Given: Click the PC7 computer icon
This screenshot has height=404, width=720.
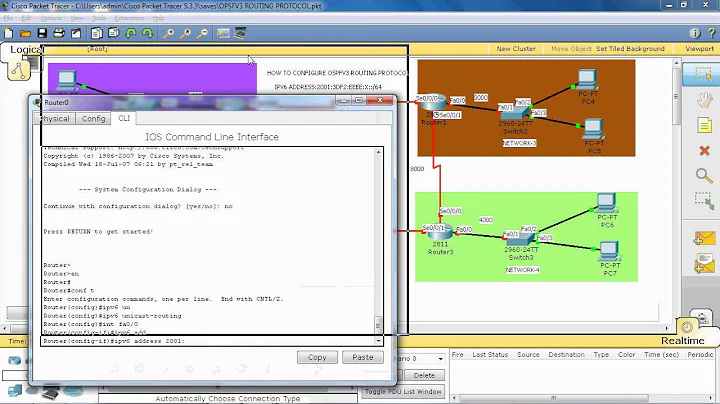Looking at the screenshot, I should [610, 252].
